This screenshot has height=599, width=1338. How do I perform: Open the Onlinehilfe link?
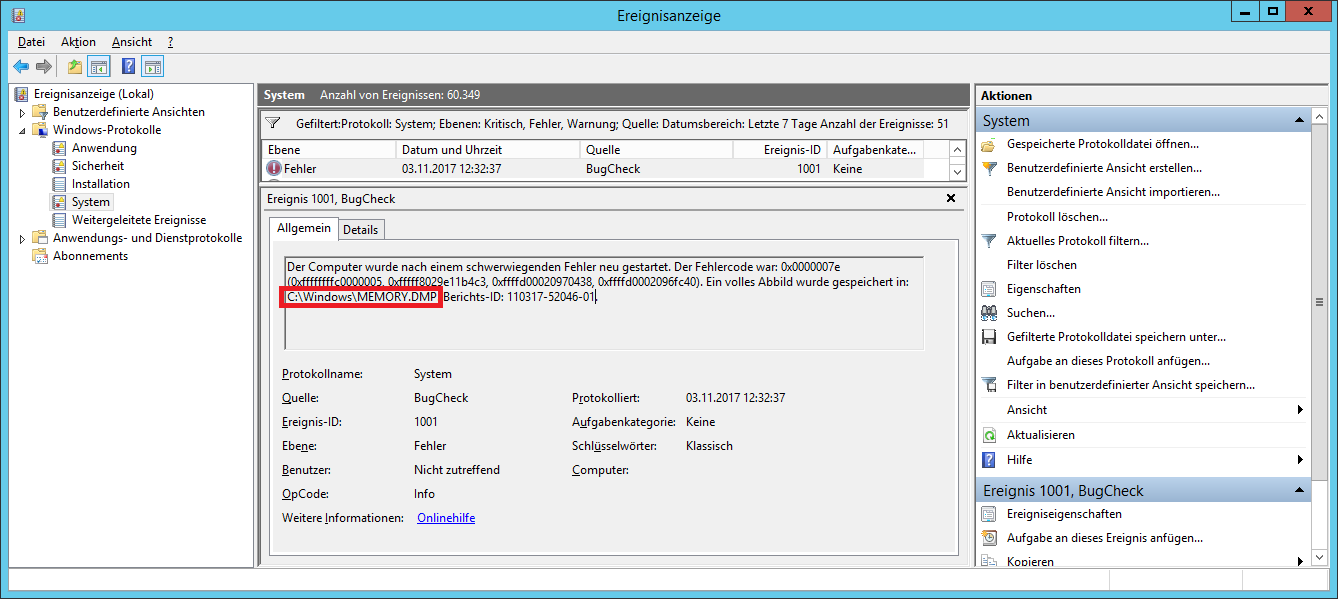445,518
